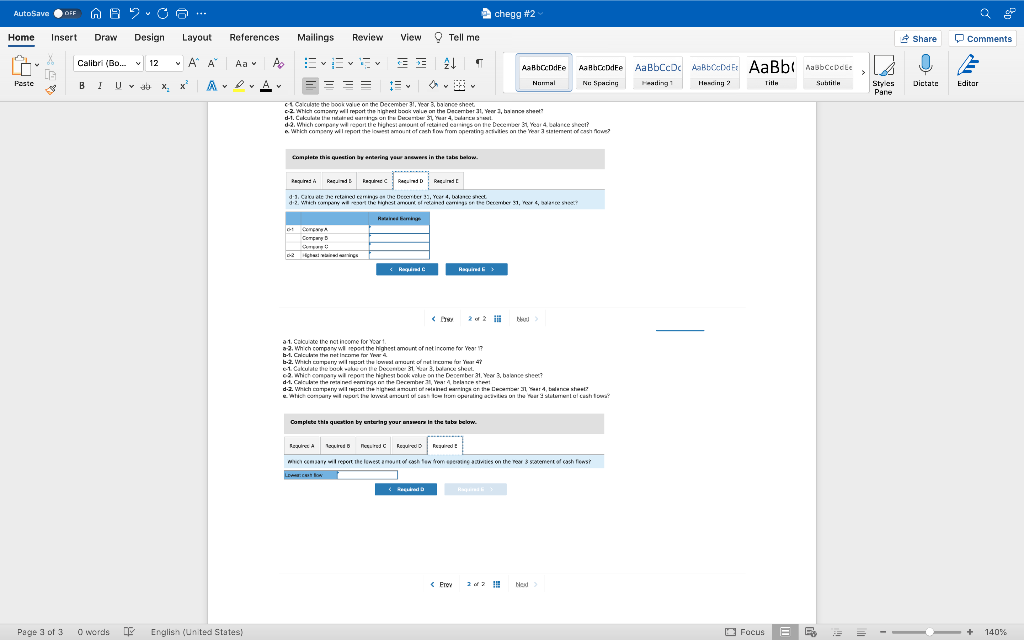Image resolution: width=1024 pixels, height=640 pixels.
Task: Cut selection with the scissors icon
Action: [50, 60]
